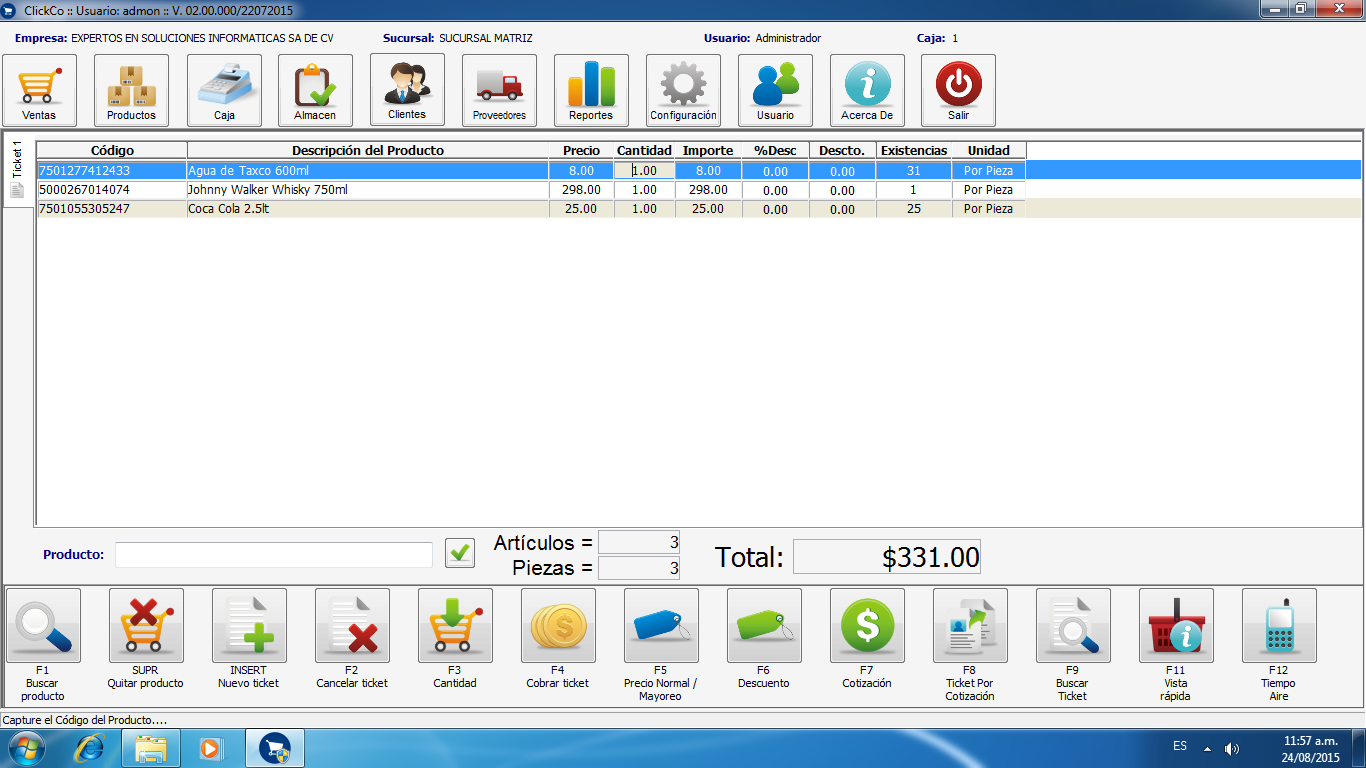
Task: Click F4 Cobrar ticket coins icon
Action: tap(558, 625)
